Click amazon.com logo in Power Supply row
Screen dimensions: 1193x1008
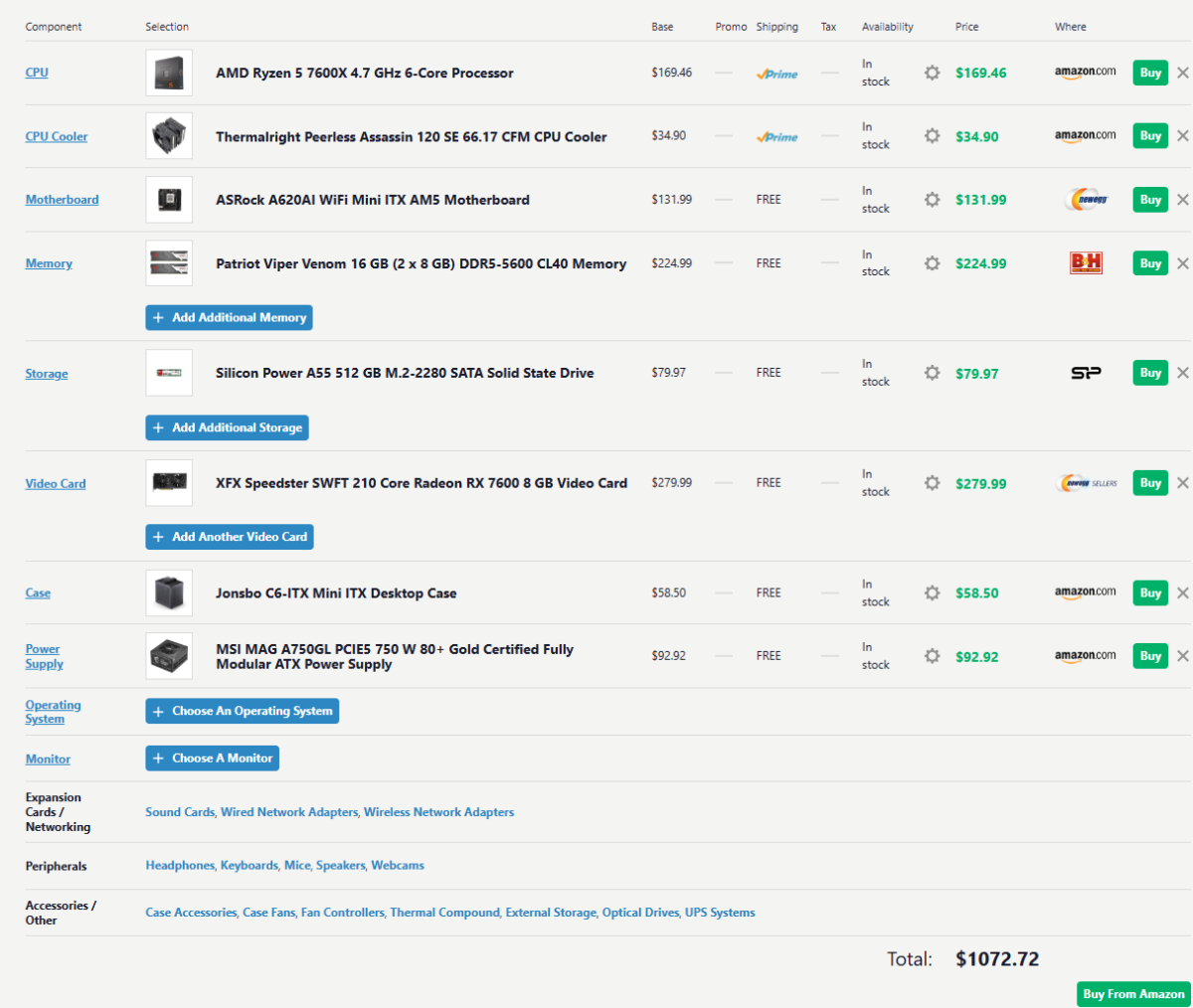coord(1086,656)
